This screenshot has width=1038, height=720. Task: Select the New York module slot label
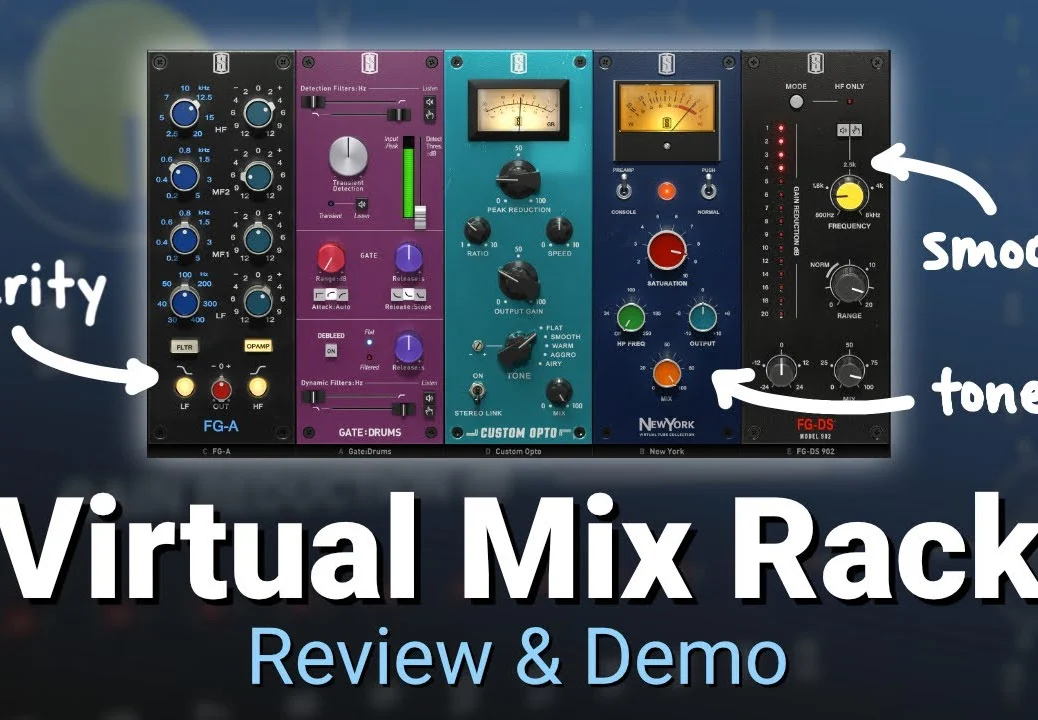pos(662,451)
